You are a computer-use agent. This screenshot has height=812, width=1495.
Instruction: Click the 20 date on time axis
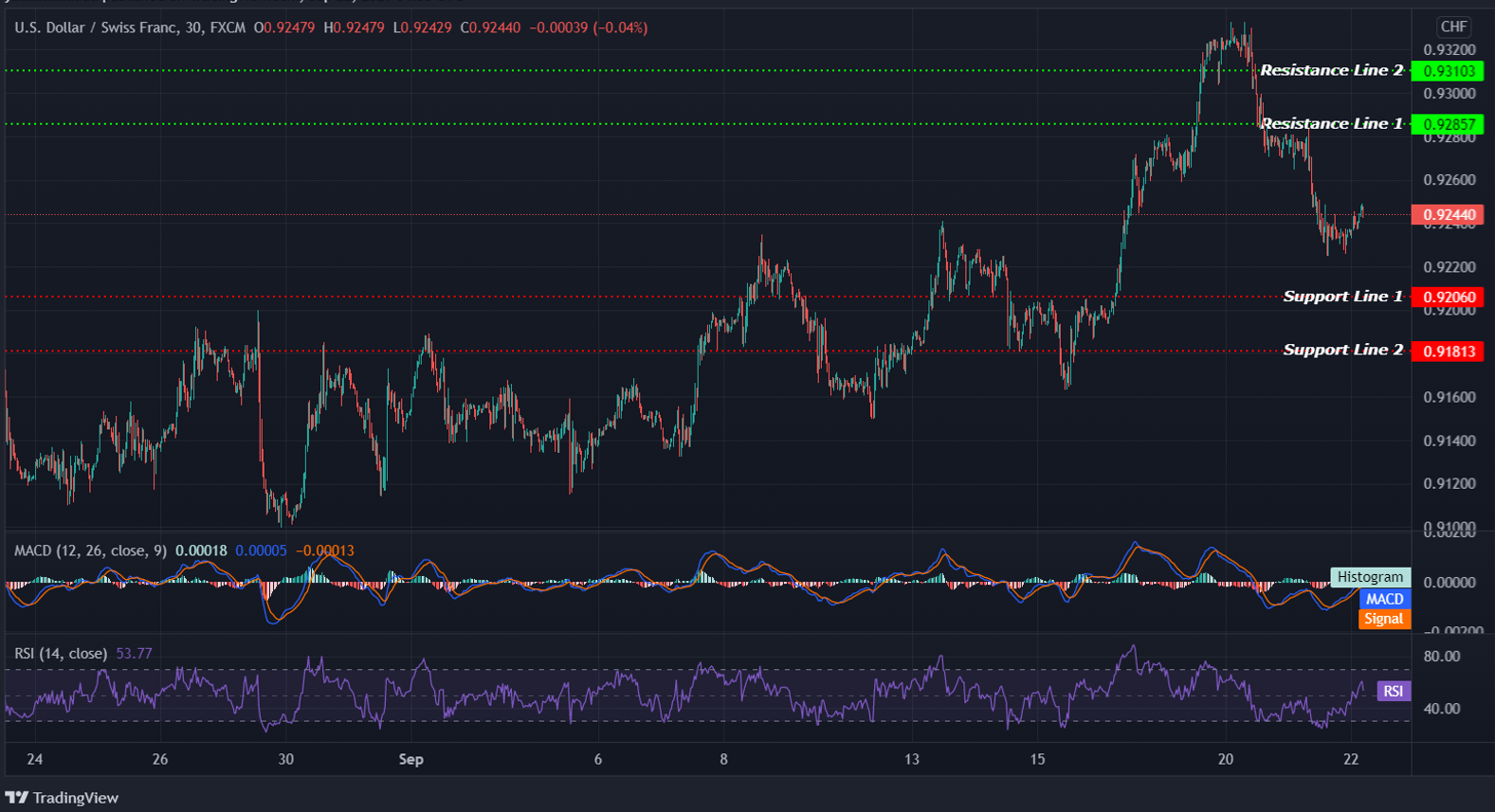(1226, 759)
